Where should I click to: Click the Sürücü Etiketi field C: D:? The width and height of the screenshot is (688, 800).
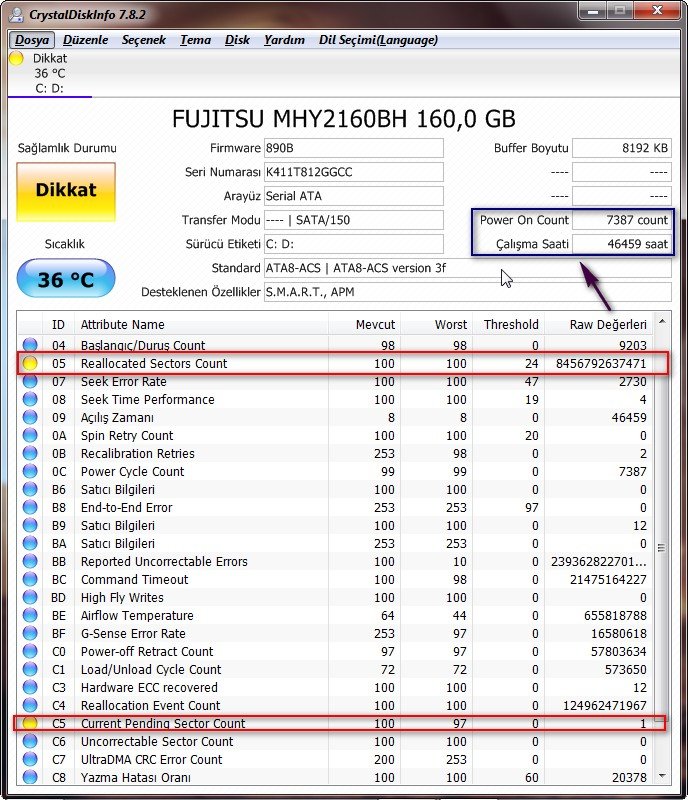coord(353,244)
